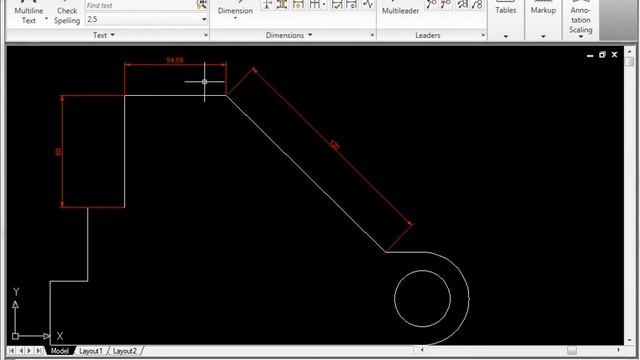Screen dimensions: 640x360
Task: Click into the Find text field
Action: (x=140, y=5)
